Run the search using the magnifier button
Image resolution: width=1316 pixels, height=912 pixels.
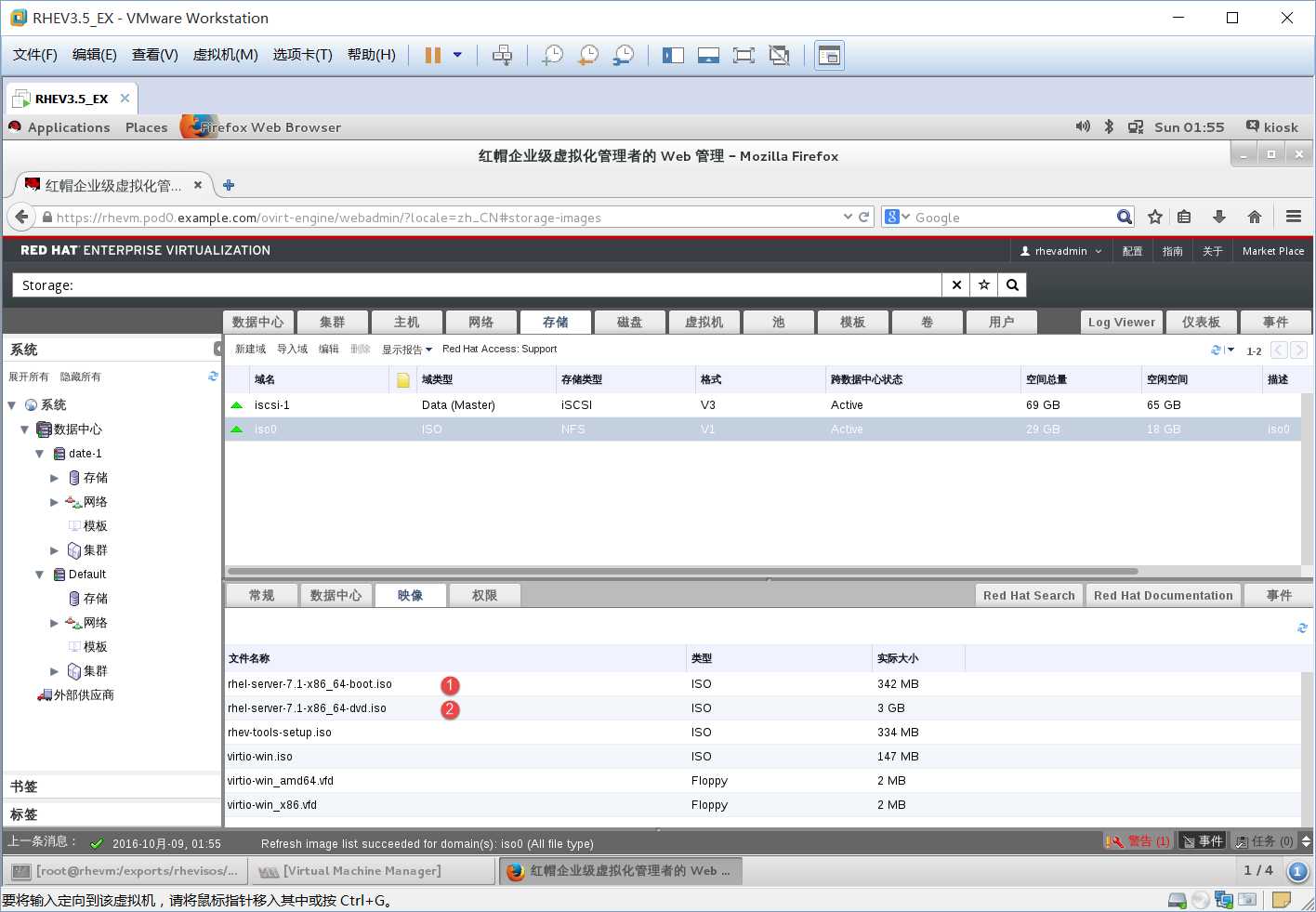pos(1013,285)
